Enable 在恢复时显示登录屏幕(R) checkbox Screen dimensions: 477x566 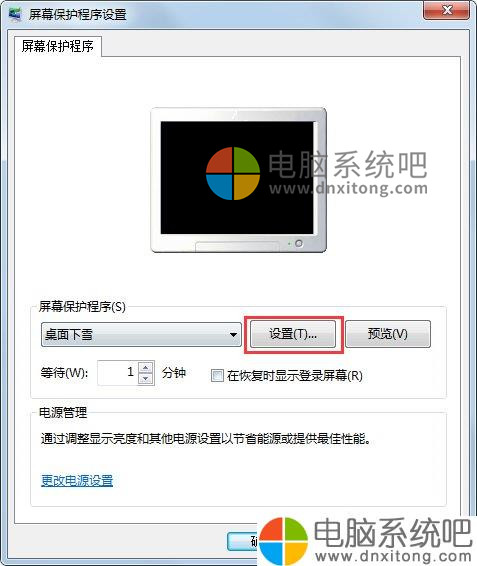click(217, 375)
